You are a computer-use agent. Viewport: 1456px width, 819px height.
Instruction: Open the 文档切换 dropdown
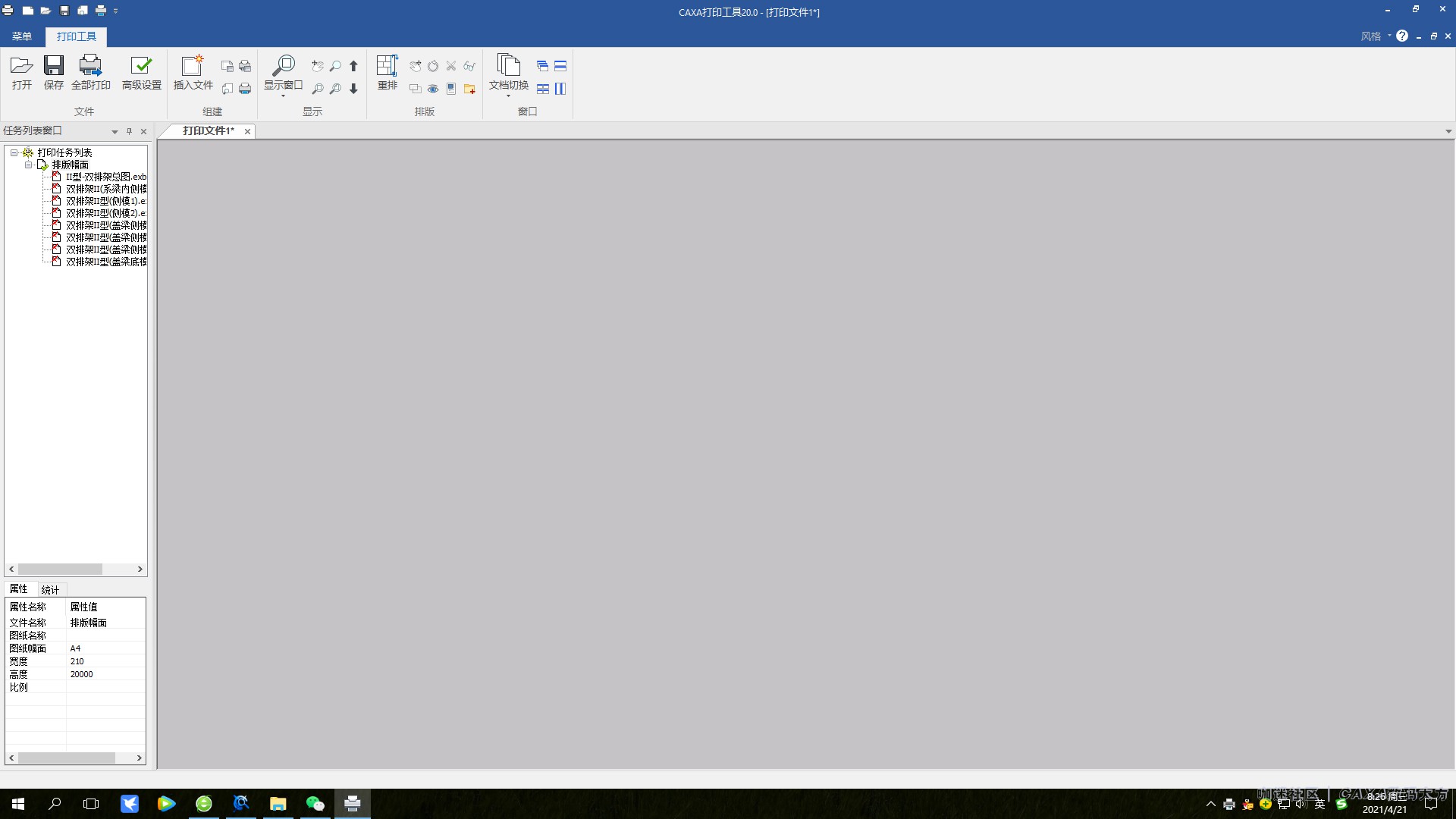point(508,96)
